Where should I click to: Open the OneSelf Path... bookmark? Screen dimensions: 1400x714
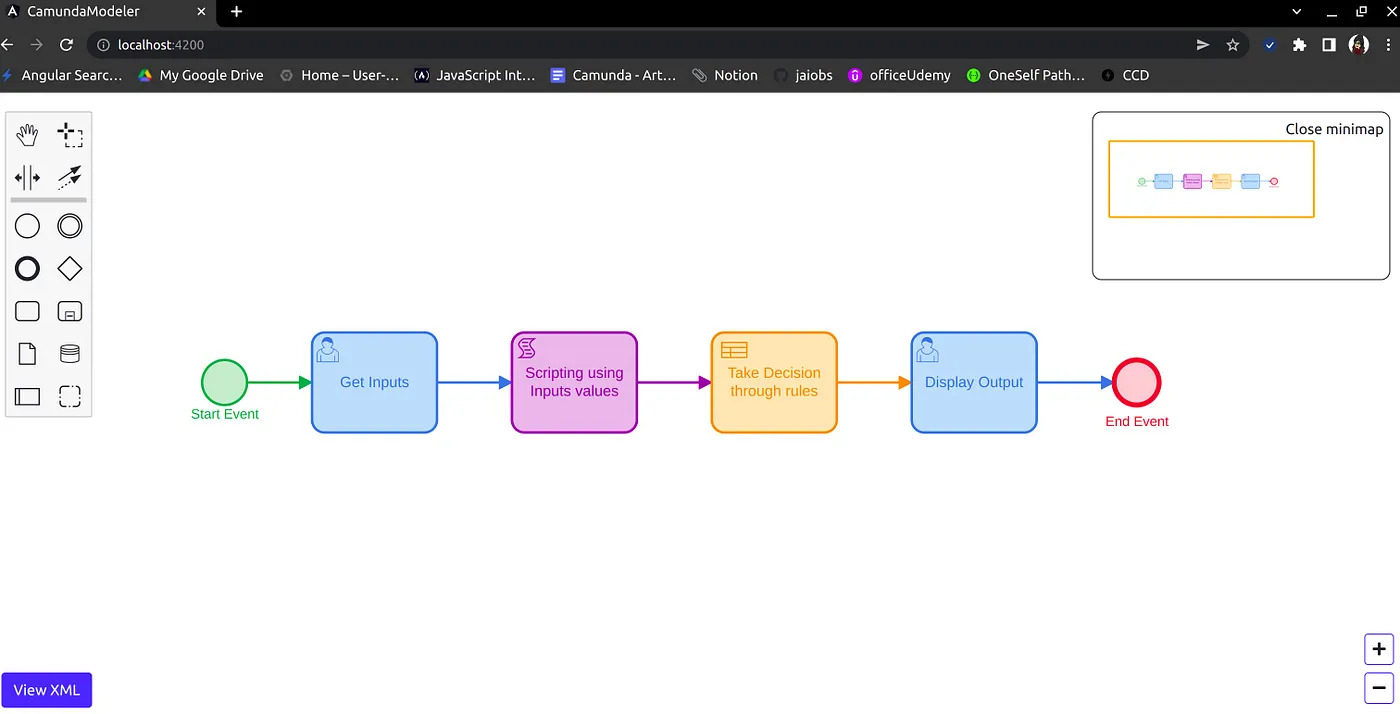[1025, 75]
